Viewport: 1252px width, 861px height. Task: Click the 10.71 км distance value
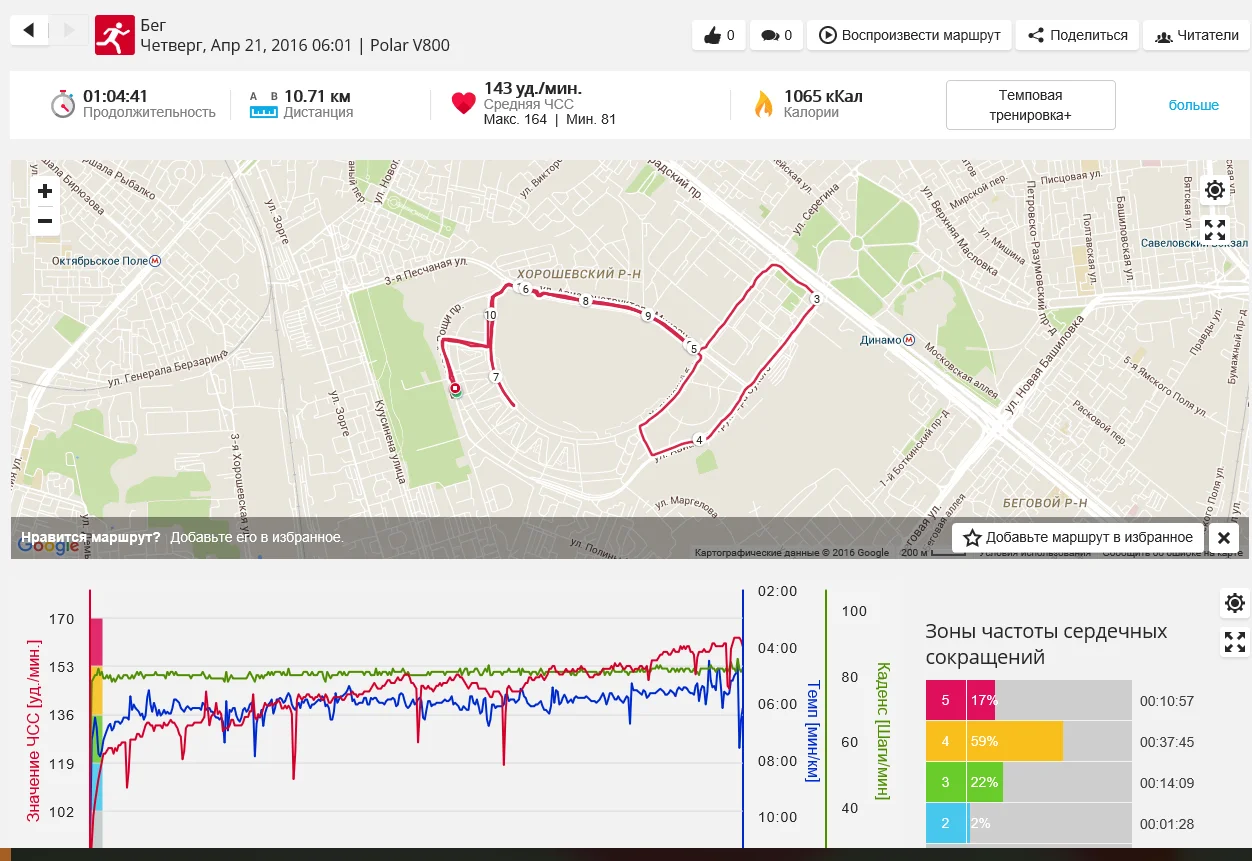(x=317, y=96)
